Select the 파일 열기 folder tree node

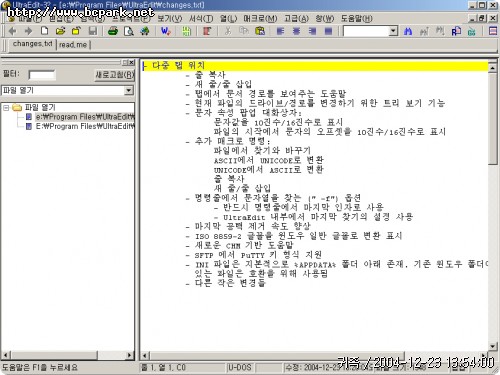pyautogui.click(x=40, y=108)
